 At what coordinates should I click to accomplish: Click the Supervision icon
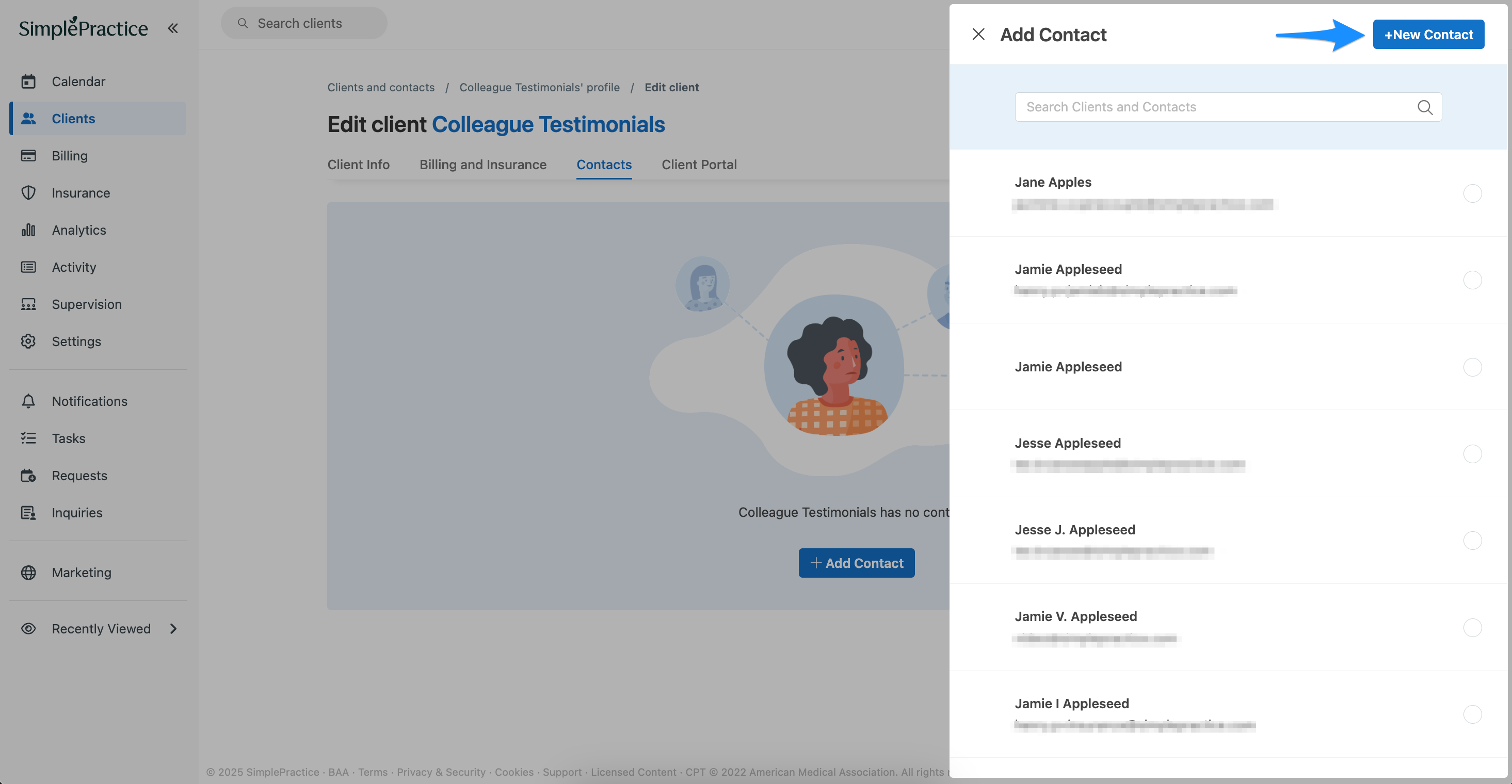tap(28, 304)
